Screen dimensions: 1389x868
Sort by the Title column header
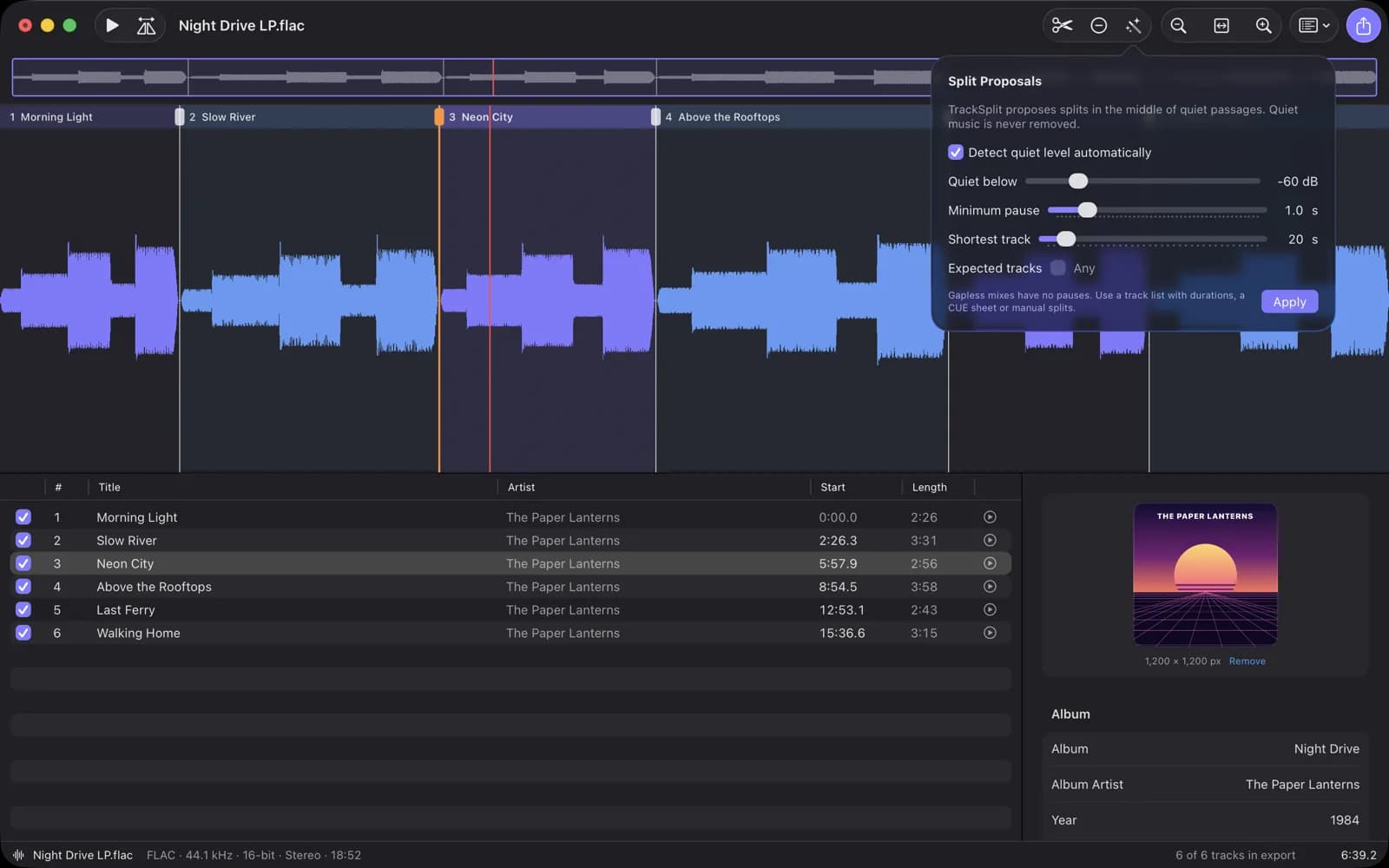coord(109,487)
